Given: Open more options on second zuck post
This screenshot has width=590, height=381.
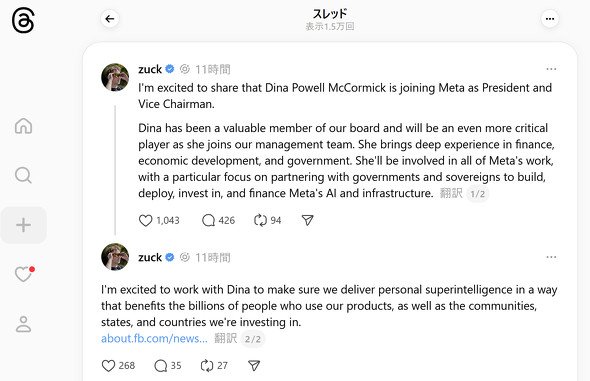Looking at the screenshot, I should (551, 257).
